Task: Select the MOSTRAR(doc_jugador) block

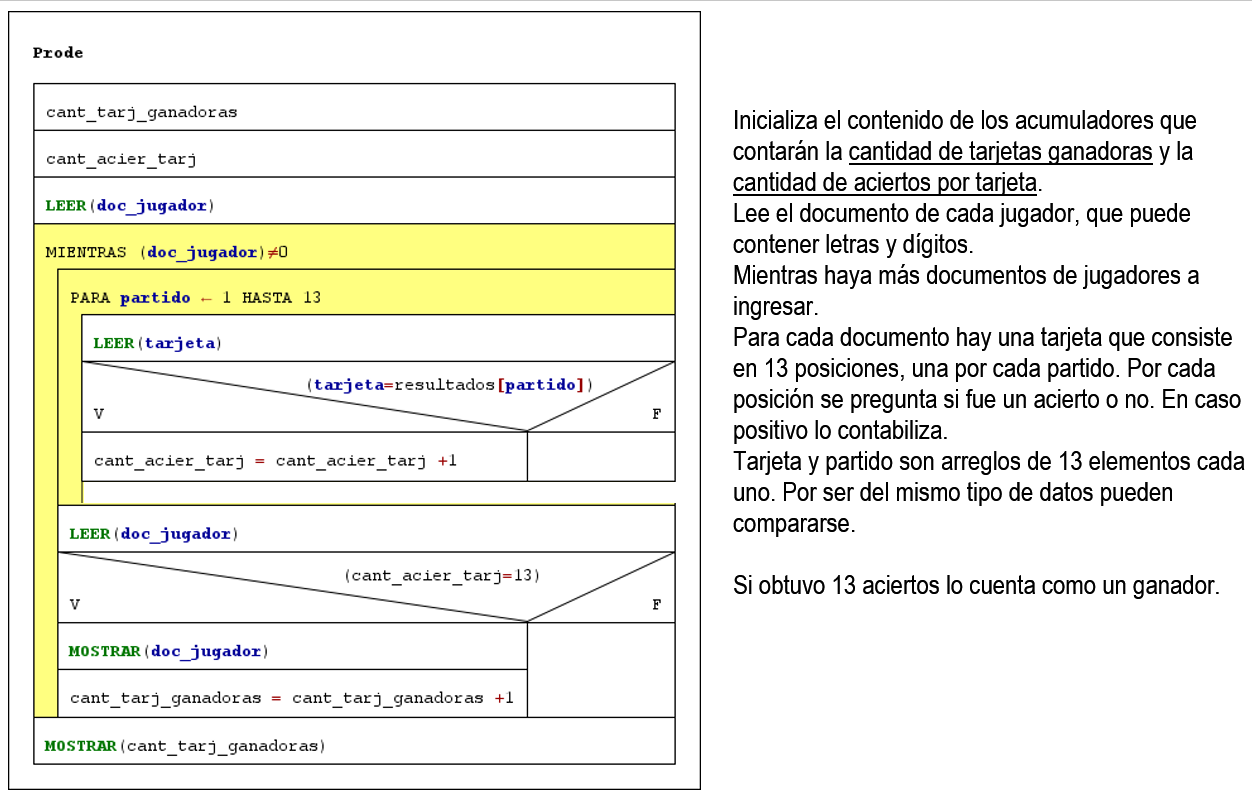Action: click(x=168, y=651)
